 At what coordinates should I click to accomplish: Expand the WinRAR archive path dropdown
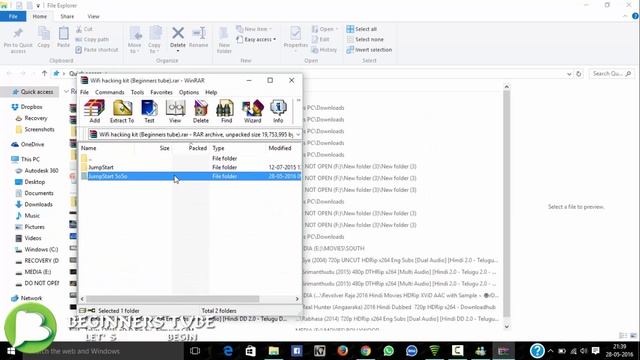pyautogui.click(x=298, y=134)
